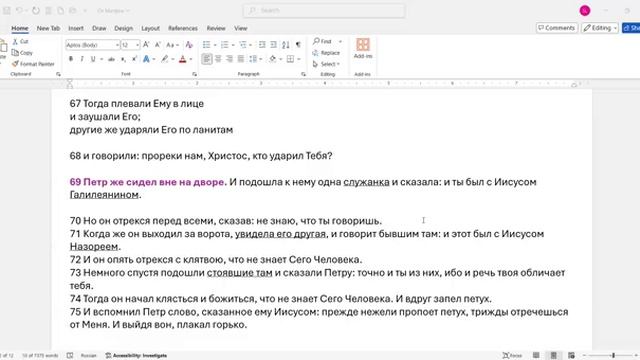
Task: Open the user account avatar
Action: click(x=585, y=11)
